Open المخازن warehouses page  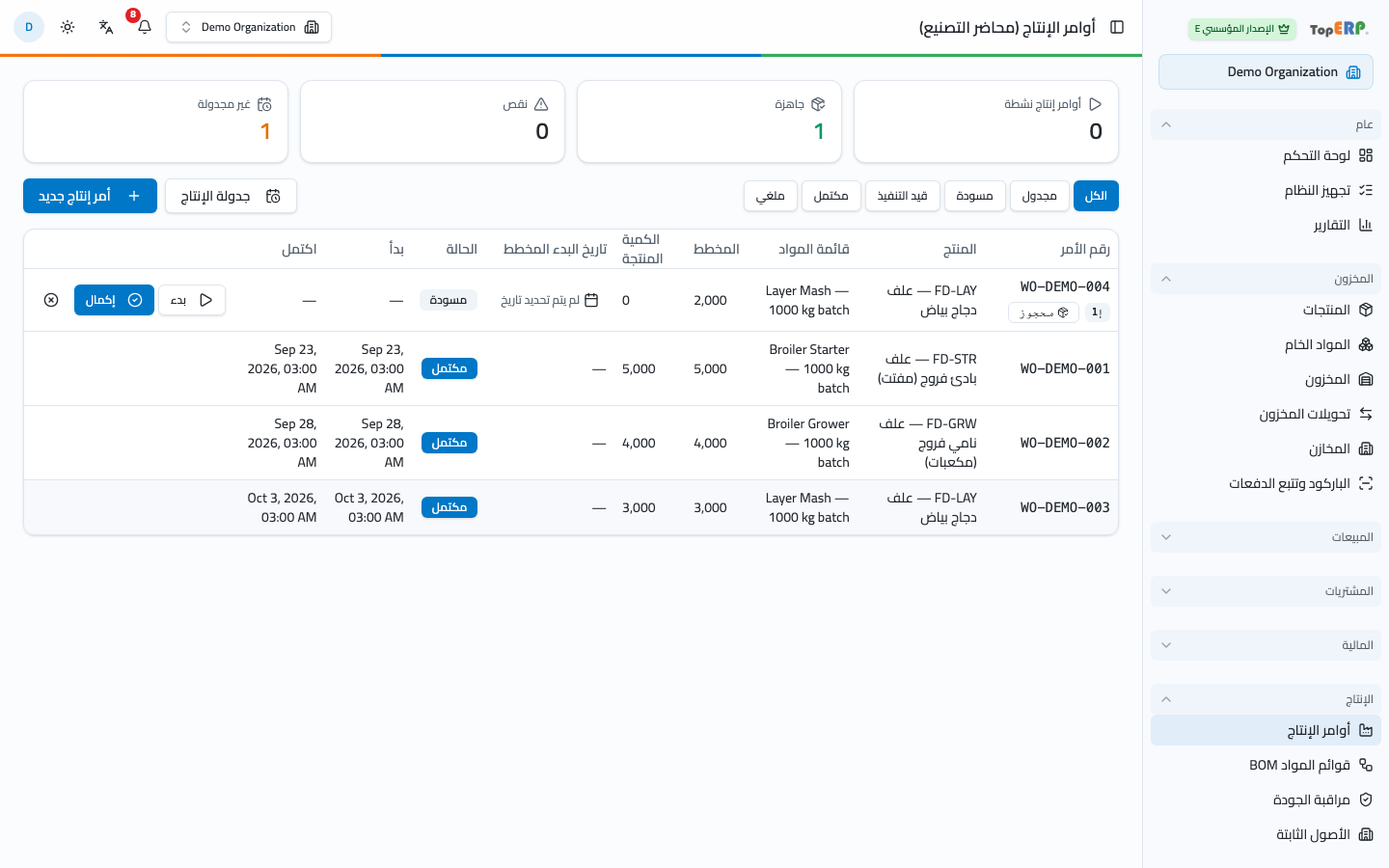pos(1266,448)
